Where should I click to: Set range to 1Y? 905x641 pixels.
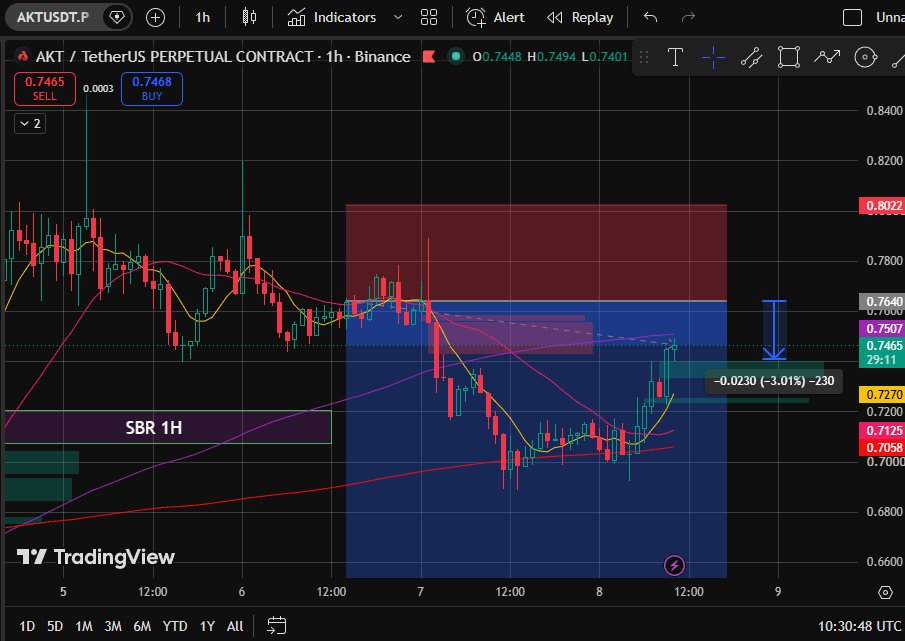[x=207, y=626]
